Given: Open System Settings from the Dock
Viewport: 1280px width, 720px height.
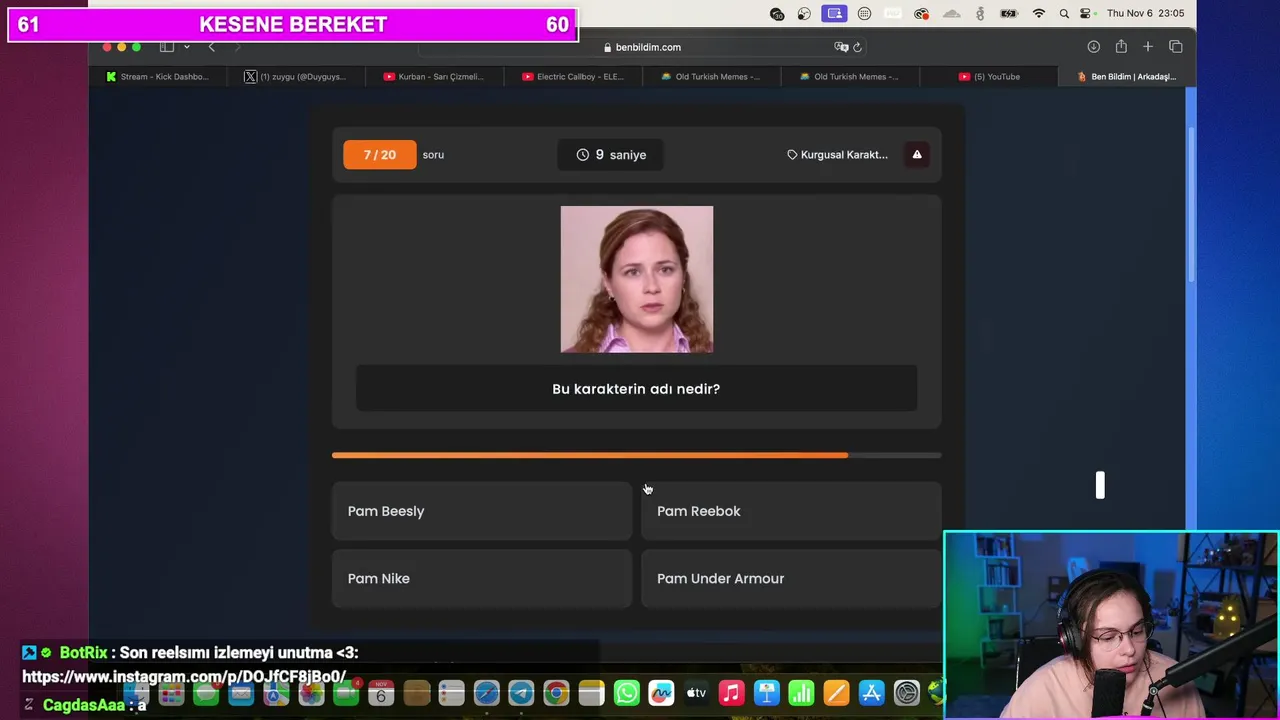Looking at the screenshot, I should coord(906,693).
